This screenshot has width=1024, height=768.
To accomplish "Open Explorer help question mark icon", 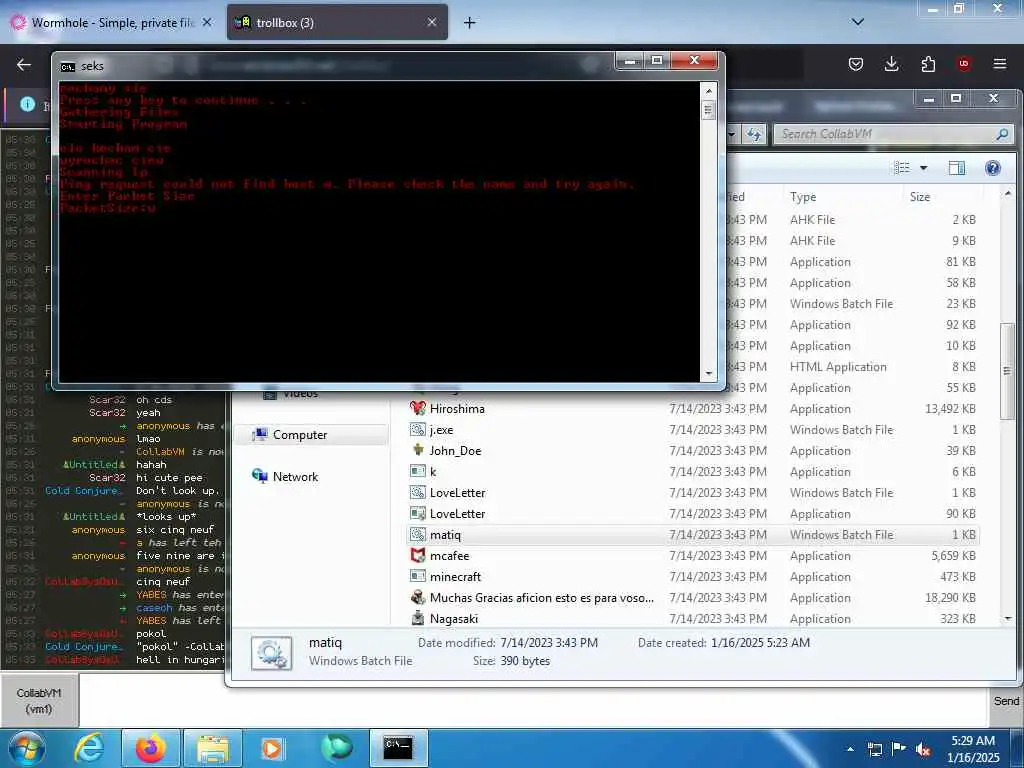I will pyautogui.click(x=993, y=168).
